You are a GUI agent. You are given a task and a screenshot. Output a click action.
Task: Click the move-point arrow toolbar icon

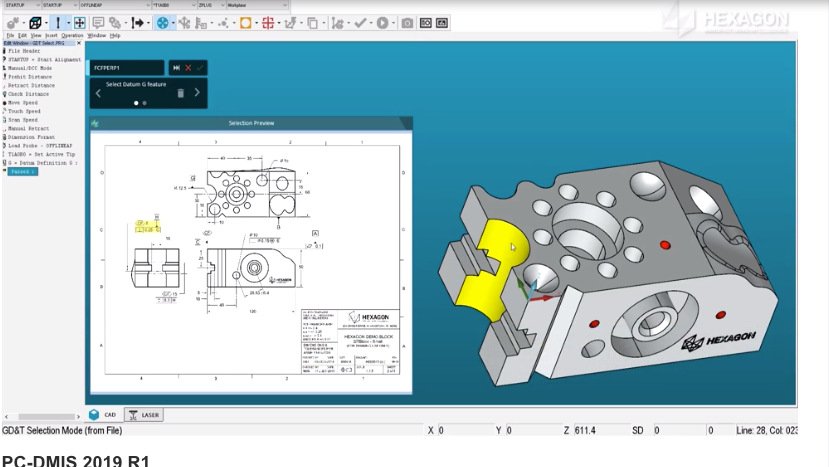tap(138, 23)
